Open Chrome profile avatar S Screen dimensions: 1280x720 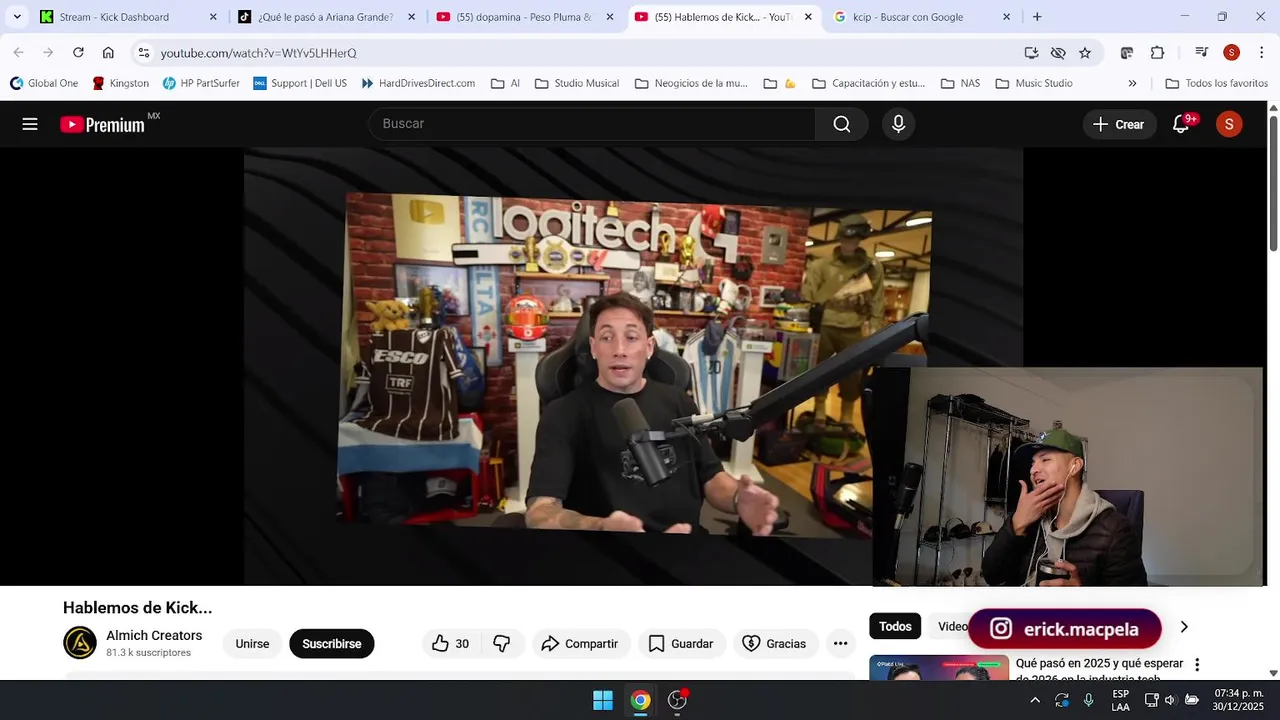1231,53
